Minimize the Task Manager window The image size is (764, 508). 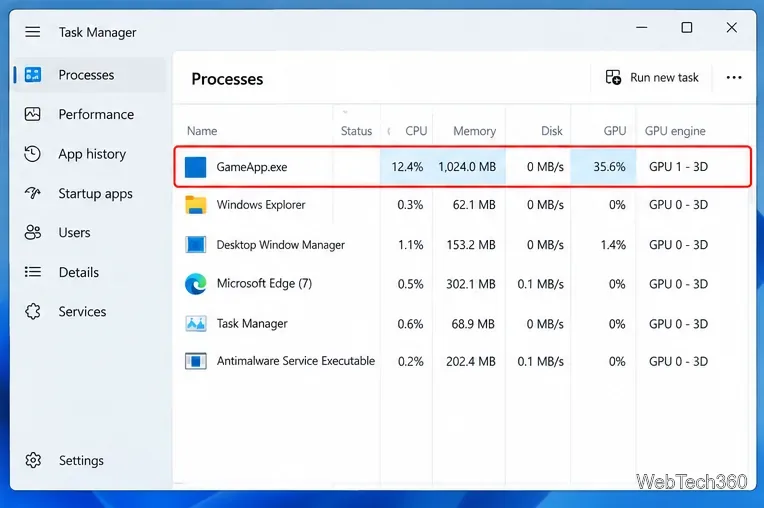coord(642,28)
